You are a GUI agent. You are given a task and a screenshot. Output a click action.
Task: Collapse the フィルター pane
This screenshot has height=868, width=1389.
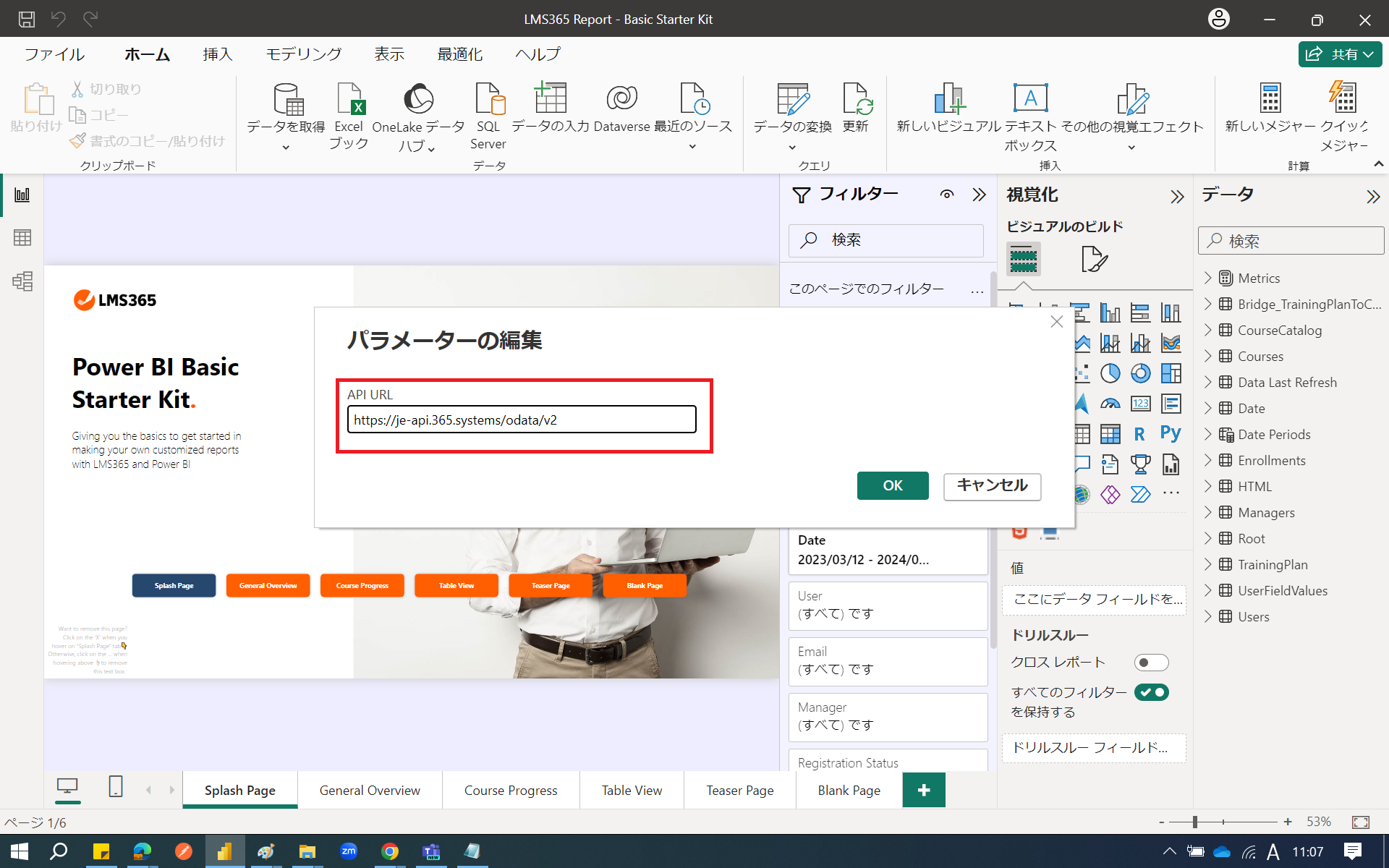(x=979, y=195)
